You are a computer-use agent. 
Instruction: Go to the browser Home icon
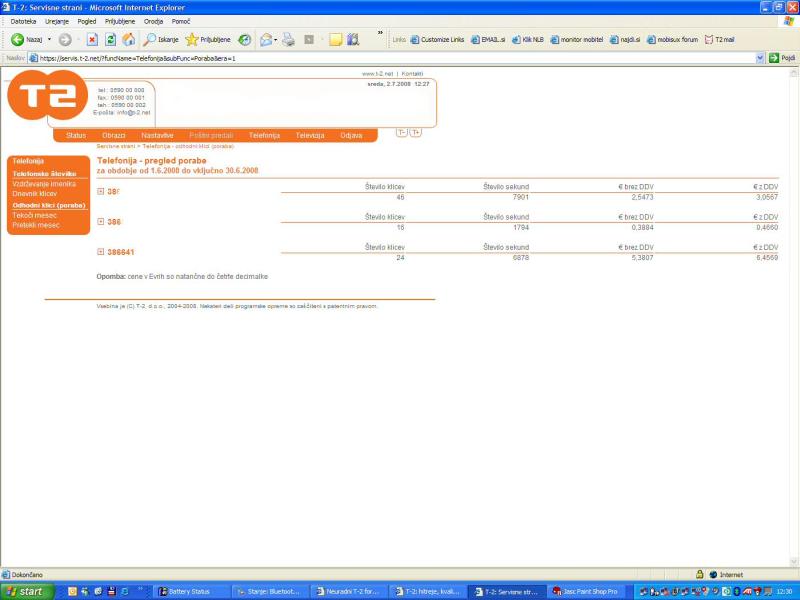click(129, 40)
